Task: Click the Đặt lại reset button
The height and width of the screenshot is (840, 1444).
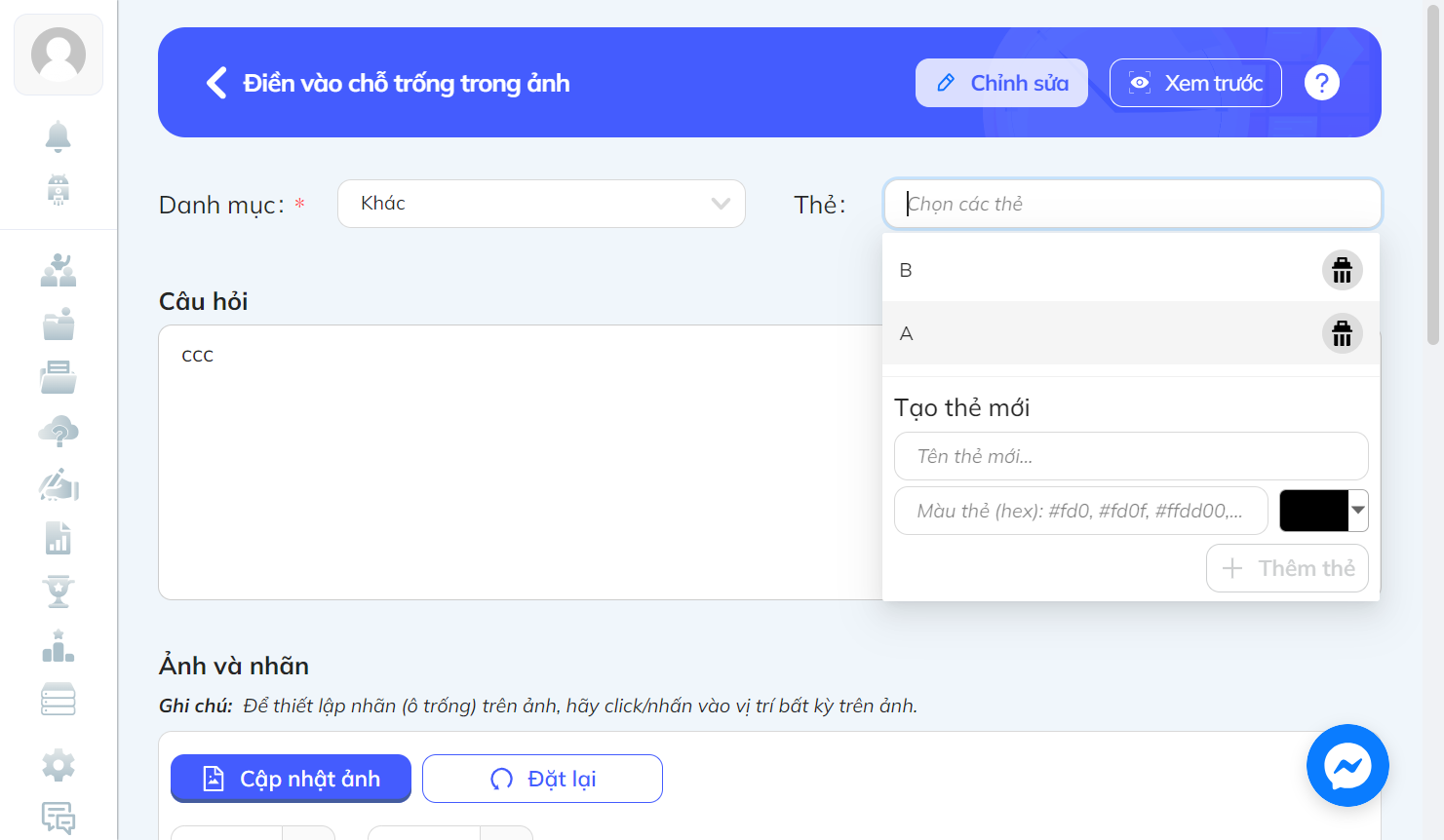Action: tap(542, 779)
